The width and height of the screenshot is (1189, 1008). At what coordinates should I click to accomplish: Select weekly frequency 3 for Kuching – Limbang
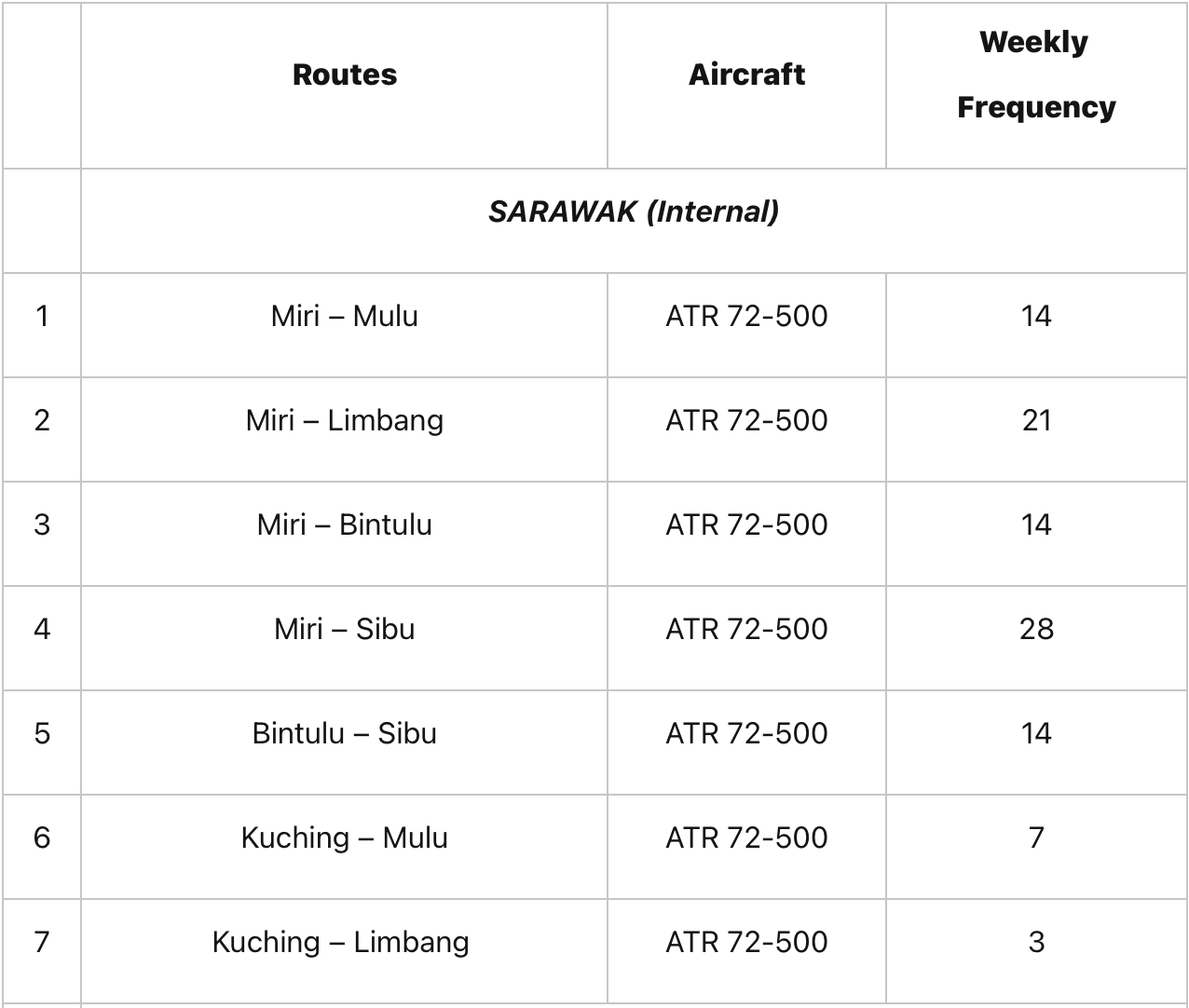pos(1036,943)
